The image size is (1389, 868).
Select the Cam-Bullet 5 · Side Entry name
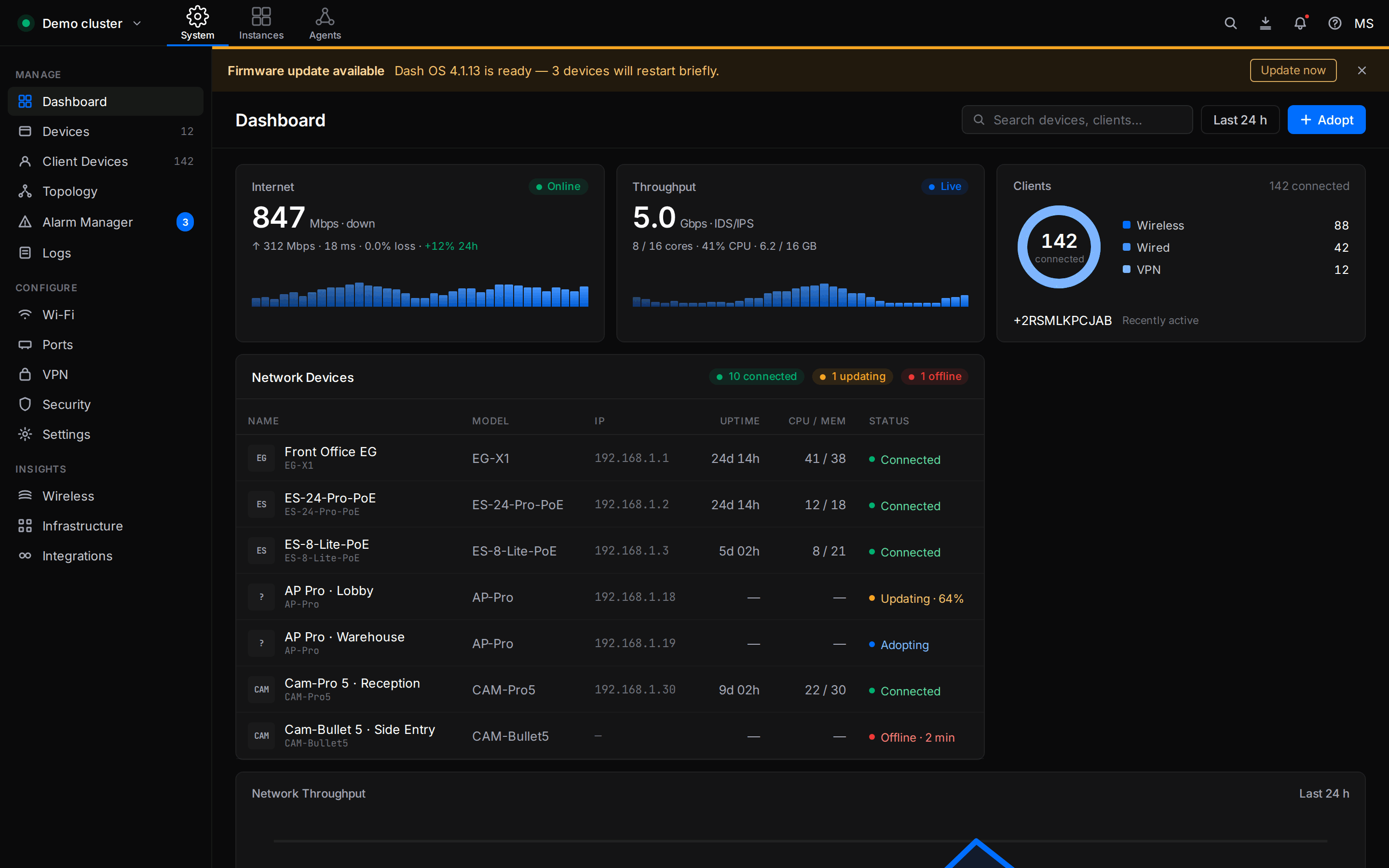click(x=360, y=730)
